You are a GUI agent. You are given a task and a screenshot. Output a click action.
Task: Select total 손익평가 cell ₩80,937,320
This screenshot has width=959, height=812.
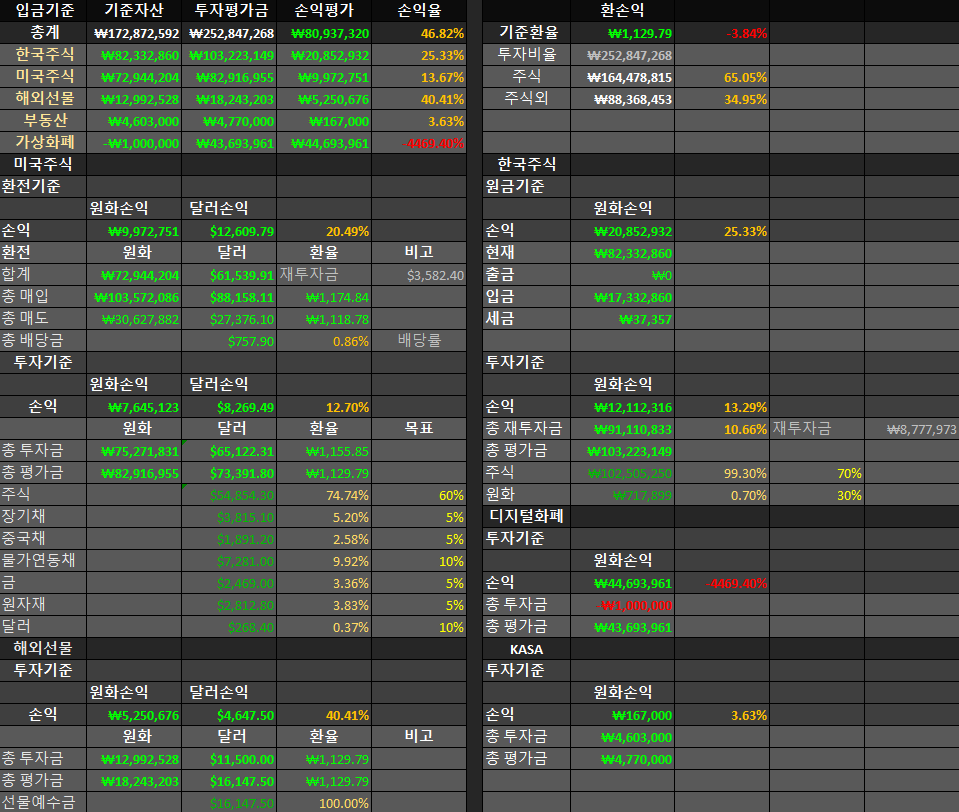click(x=324, y=33)
